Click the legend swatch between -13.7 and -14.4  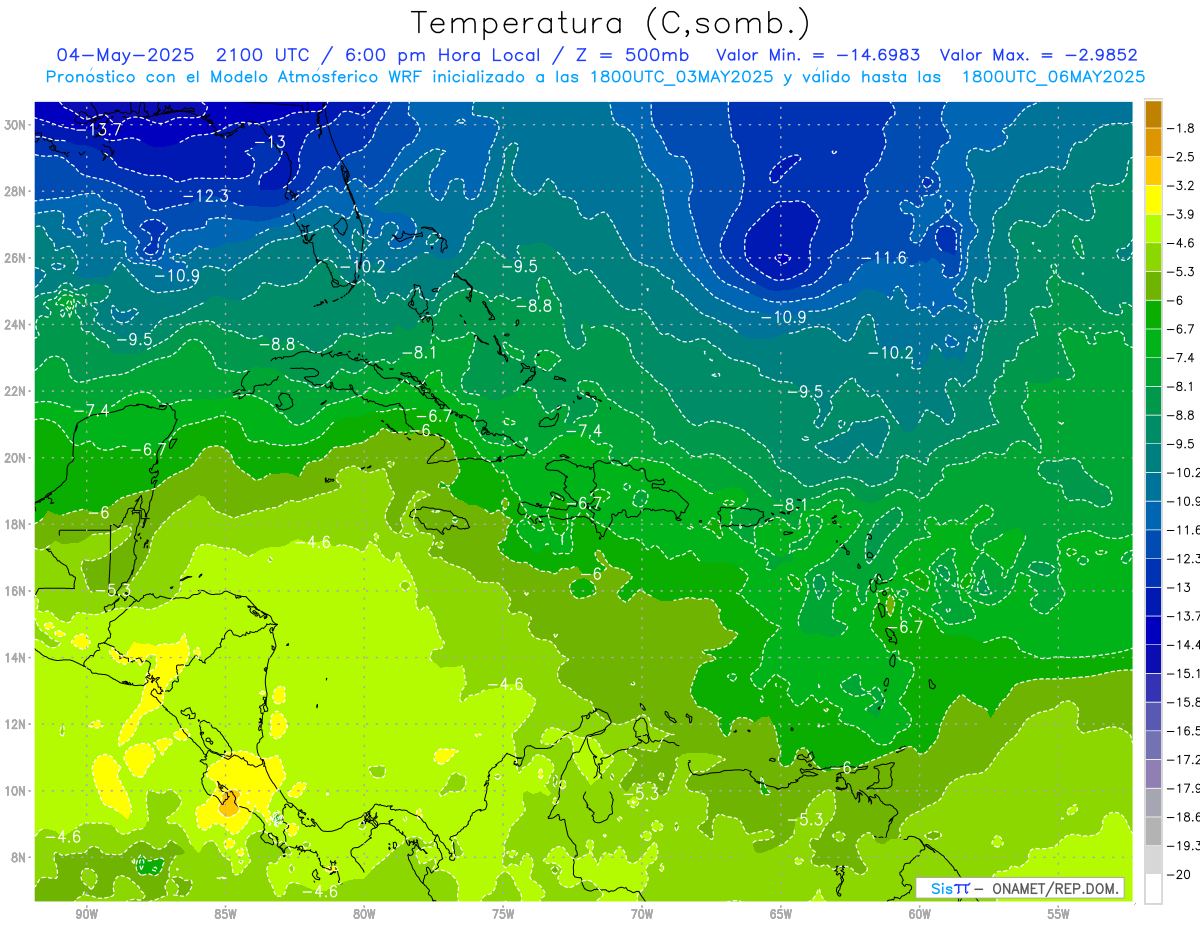click(x=1153, y=630)
